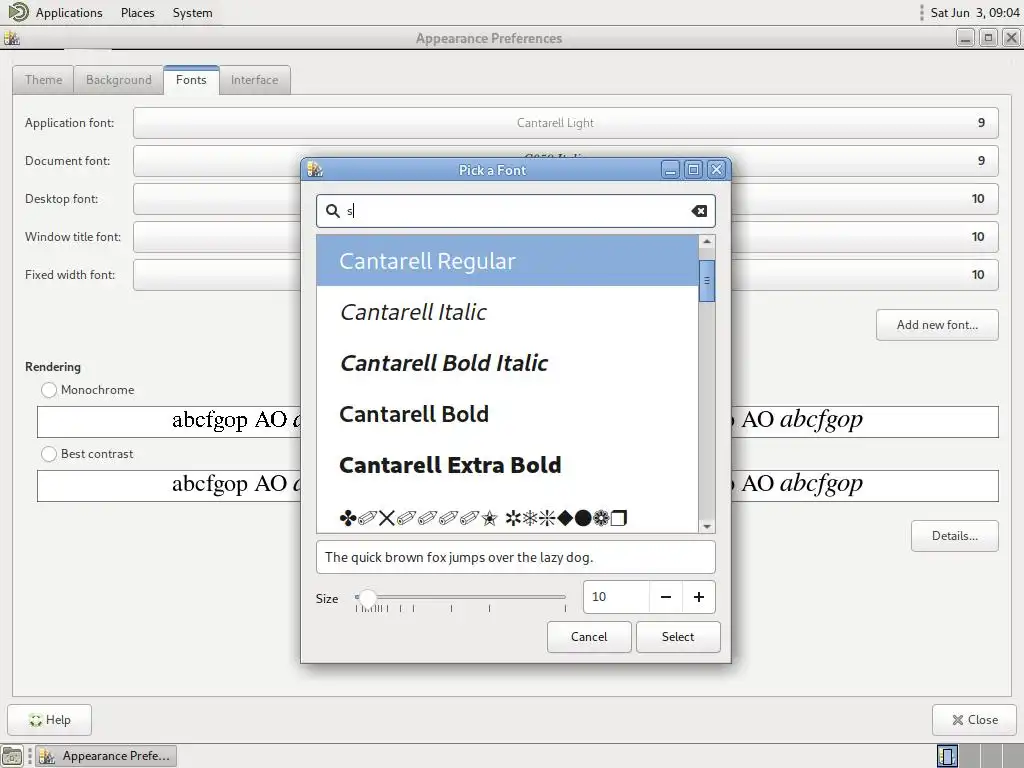Click the font list scrollbar thumb
The height and width of the screenshot is (768, 1024).
(x=707, y=281)
